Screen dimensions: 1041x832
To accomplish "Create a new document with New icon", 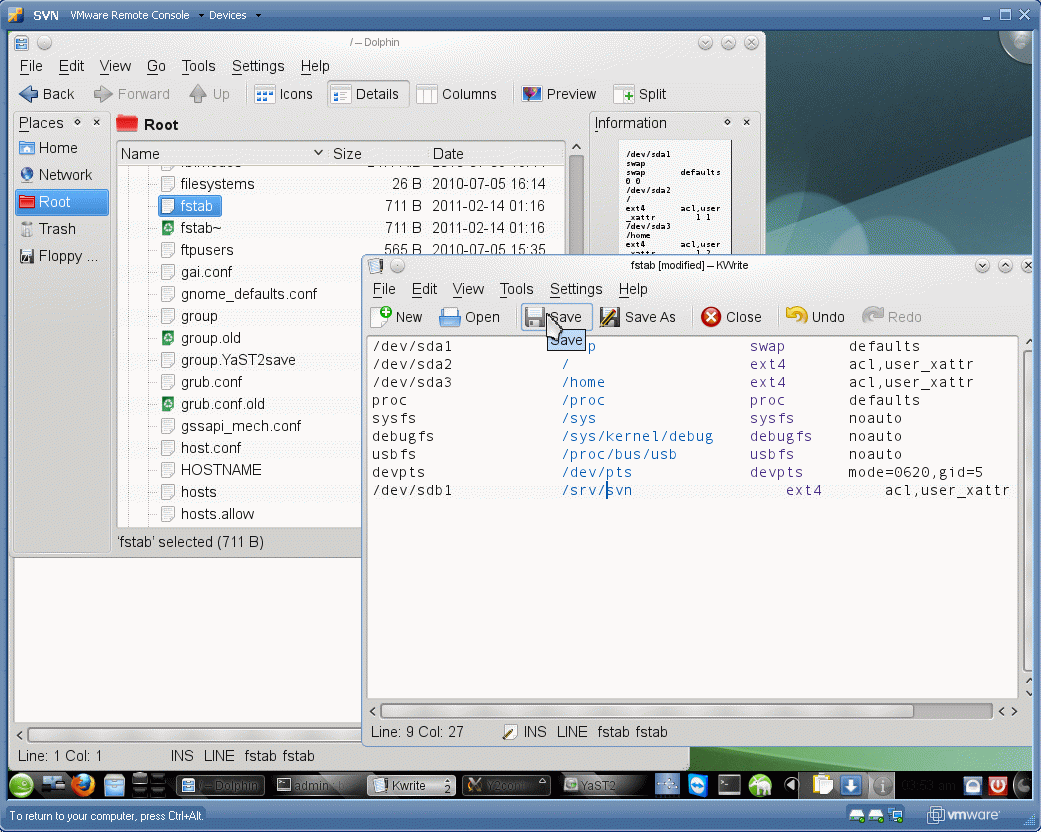I will (x=382, y=317).
